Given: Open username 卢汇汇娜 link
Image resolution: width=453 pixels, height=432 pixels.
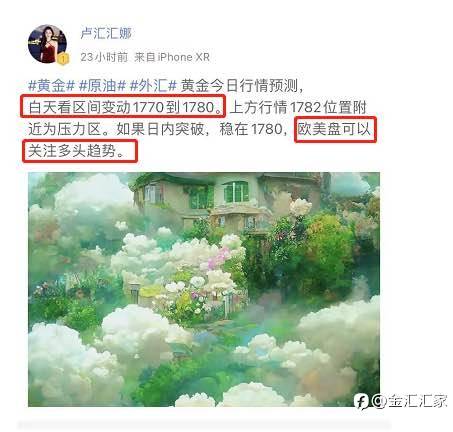Looking at the screenshot, I should coord(106,33).
